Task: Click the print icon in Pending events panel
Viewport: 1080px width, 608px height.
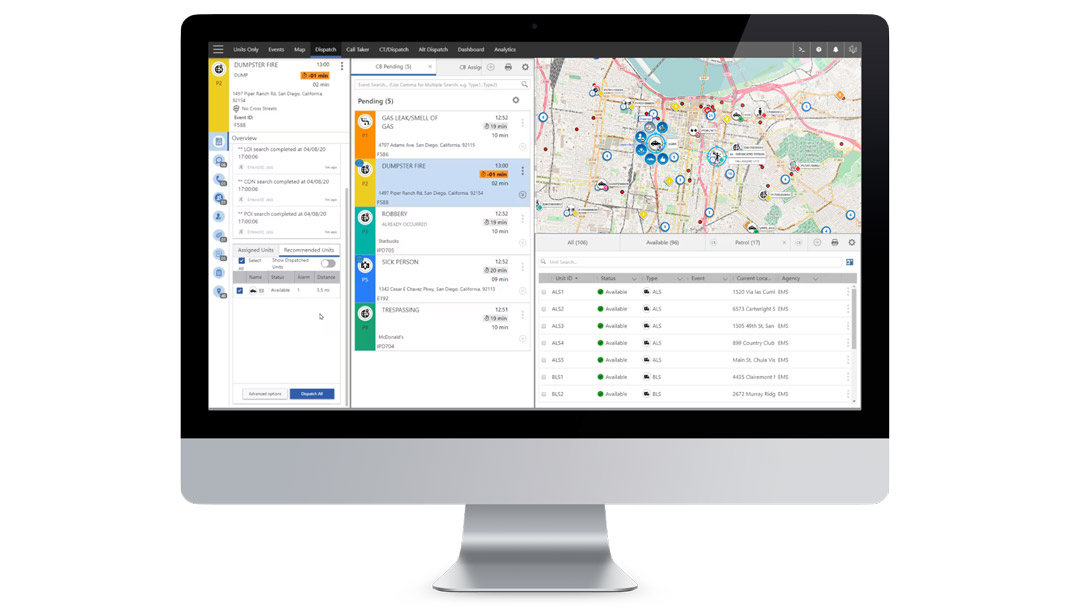Action: tap(508, 67)
